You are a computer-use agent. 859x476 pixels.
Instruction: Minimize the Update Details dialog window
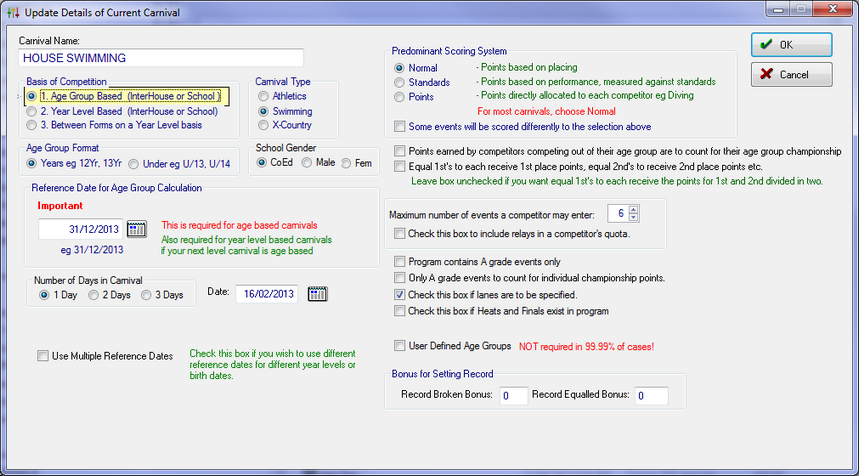click(x=778, y=9)
